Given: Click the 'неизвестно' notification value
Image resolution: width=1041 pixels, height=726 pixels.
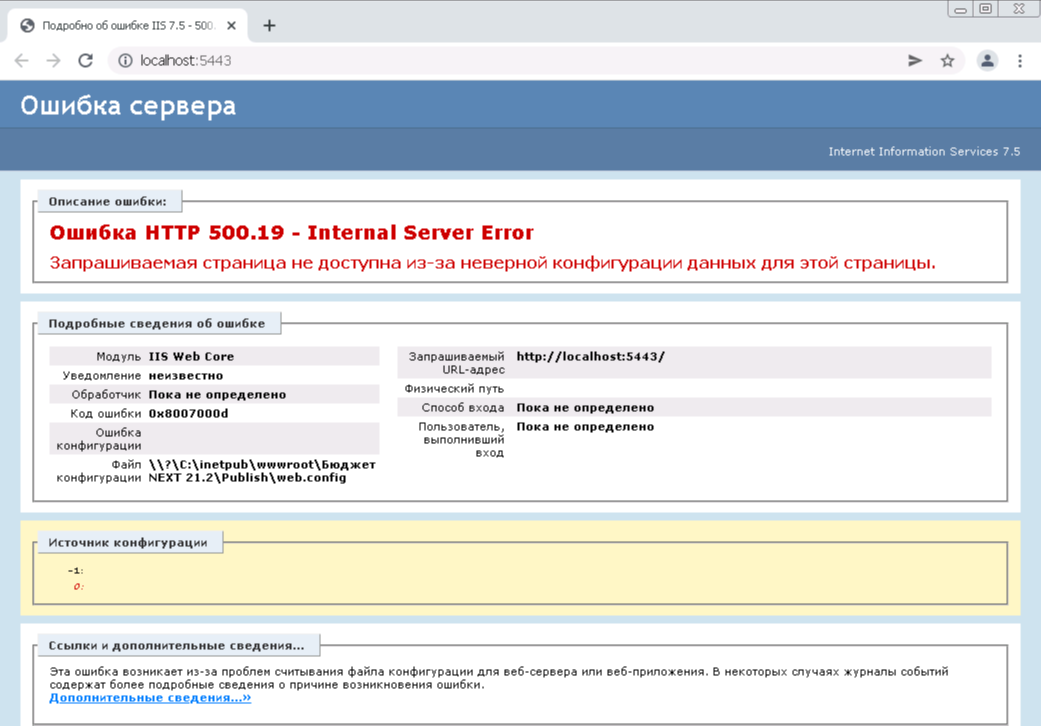Looking at the screenshot, I should 186,376.
